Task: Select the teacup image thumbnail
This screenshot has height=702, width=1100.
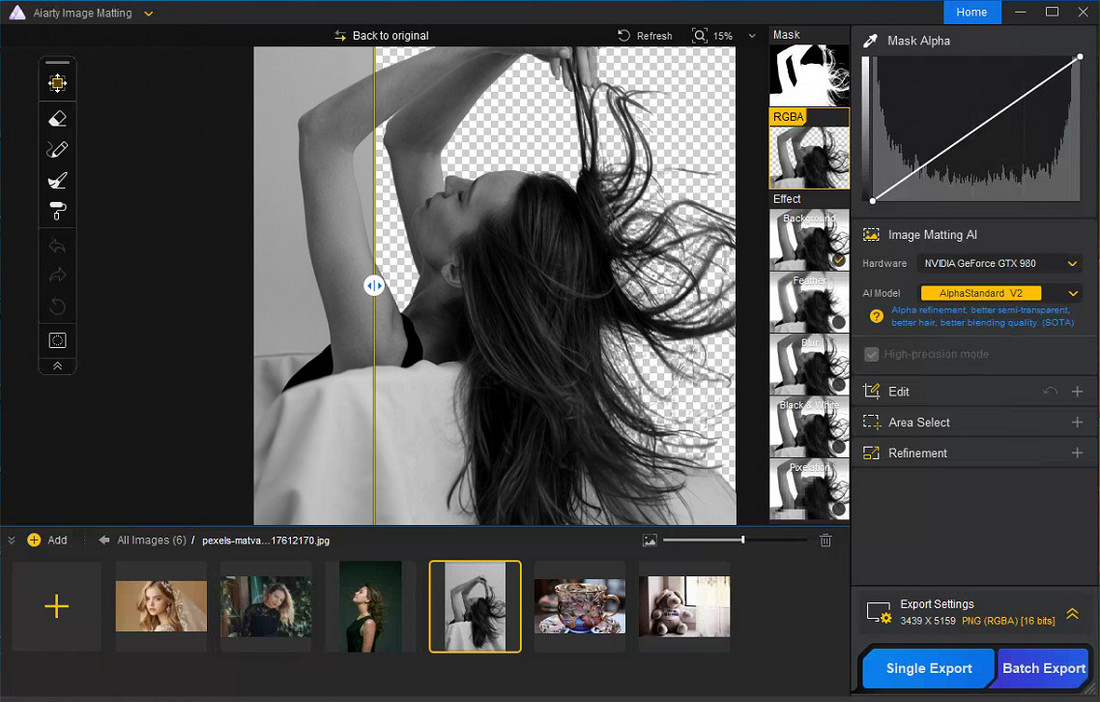Action: (x=579, y=606)
